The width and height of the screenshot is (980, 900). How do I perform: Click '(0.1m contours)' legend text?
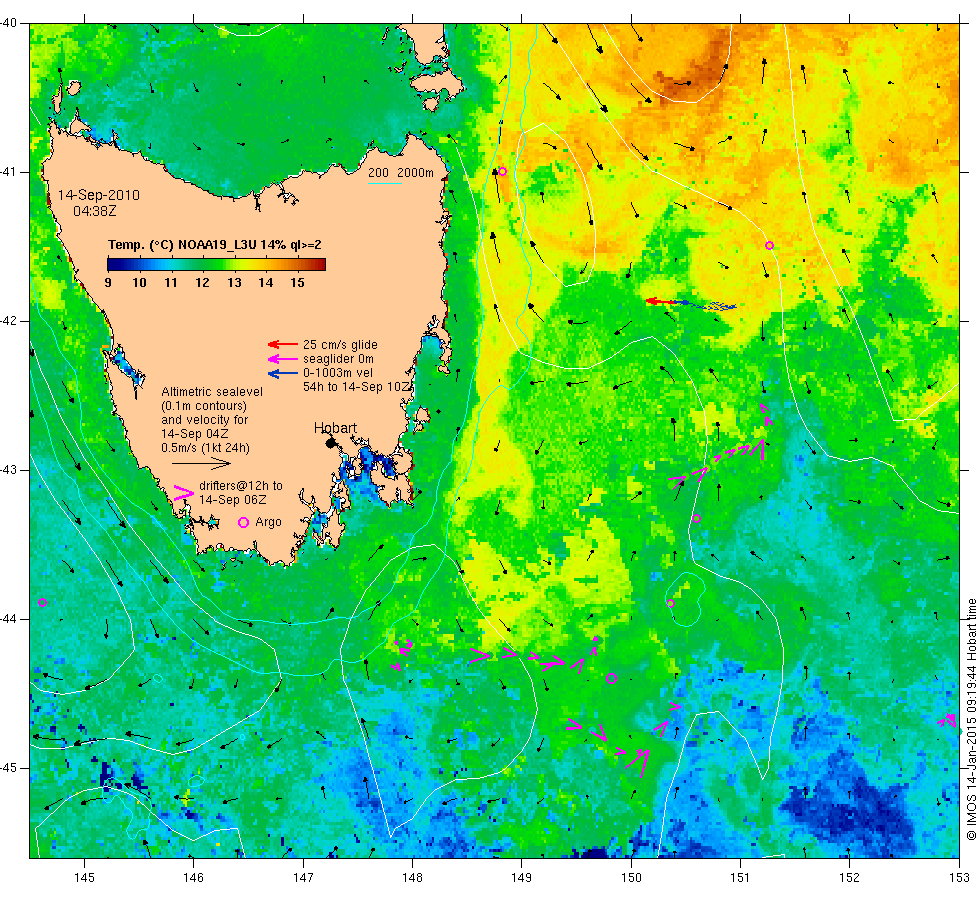pyautogui.click(x=204, y=406)
